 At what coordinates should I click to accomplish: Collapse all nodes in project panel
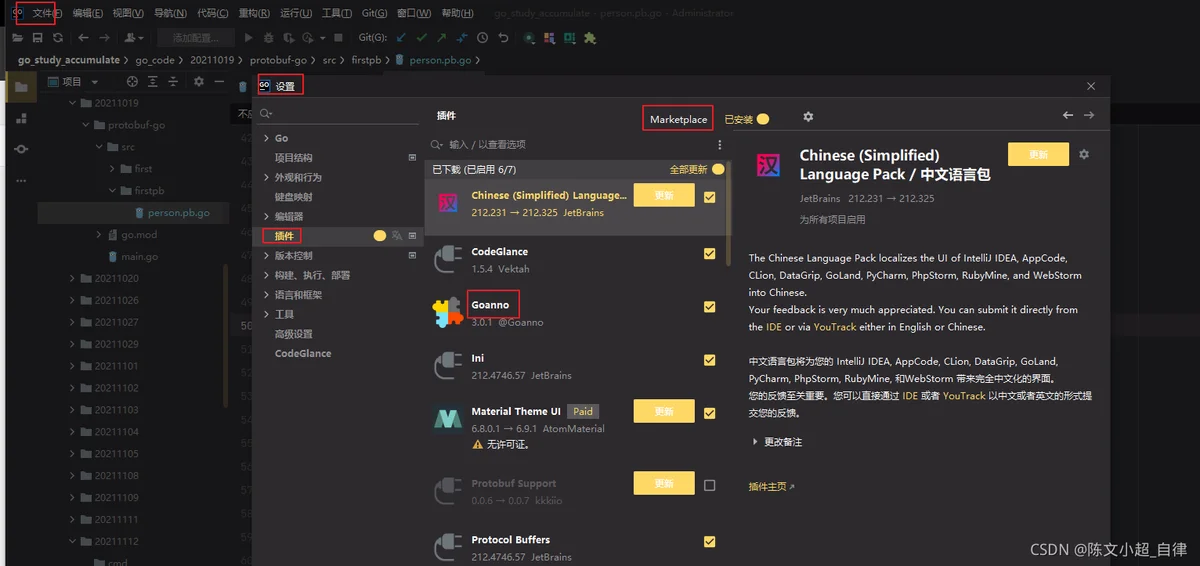tap(175, 82)
